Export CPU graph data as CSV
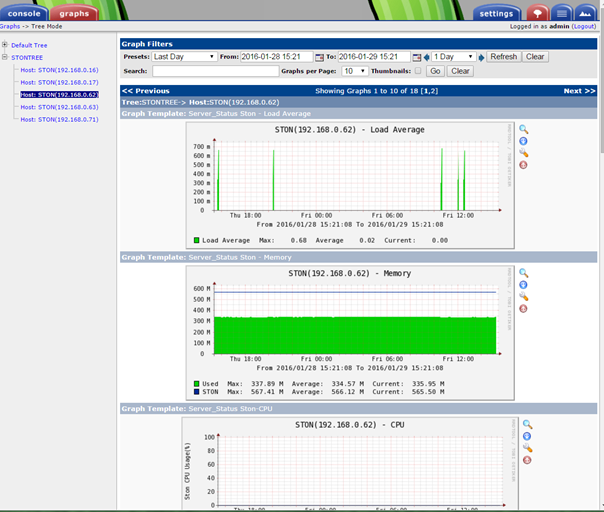This screenshot has width=604, height=512. pos(527,436)
